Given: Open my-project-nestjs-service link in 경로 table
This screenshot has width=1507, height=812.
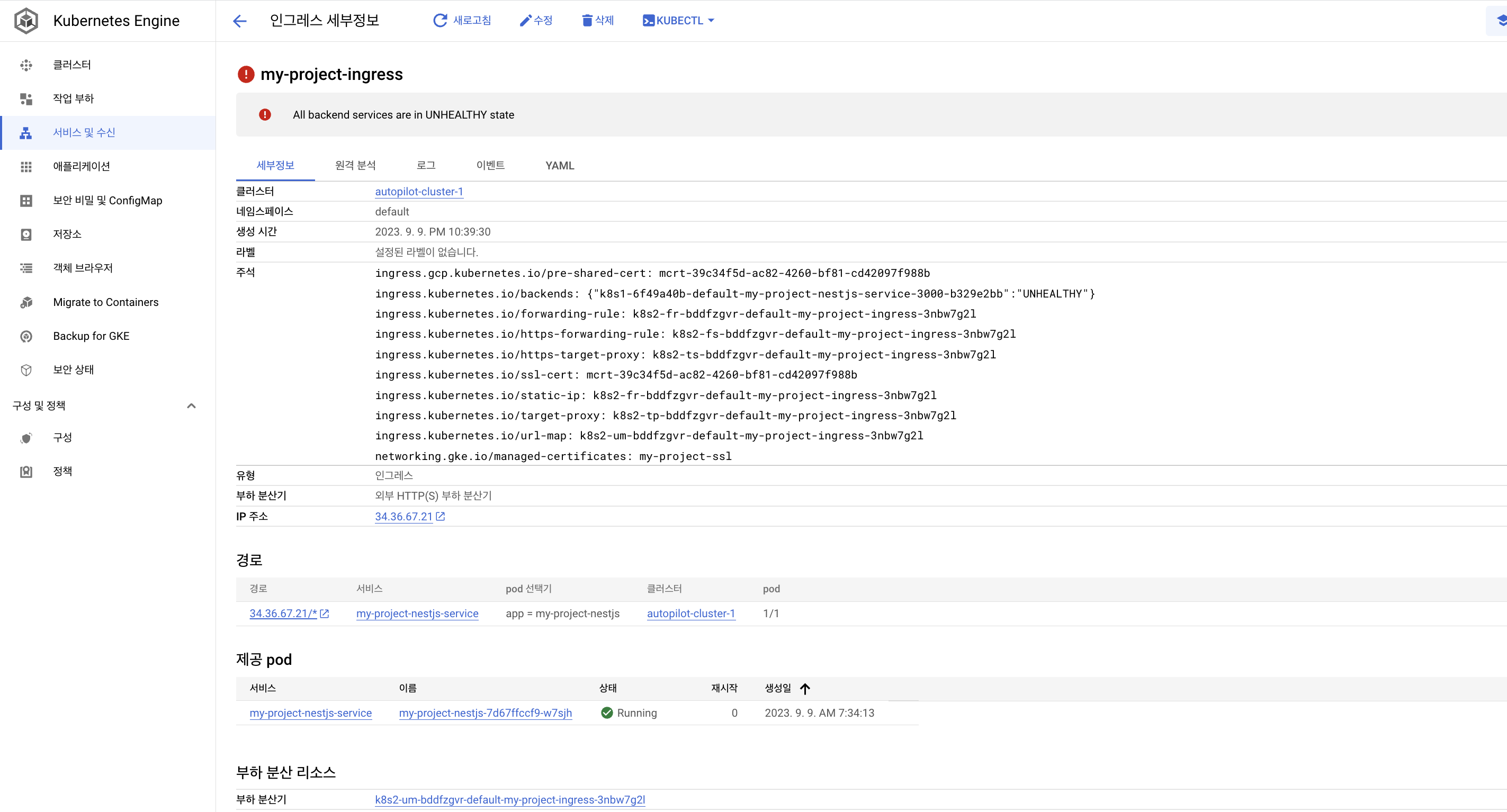Looking at the screenshot, I should coord(417,613).
